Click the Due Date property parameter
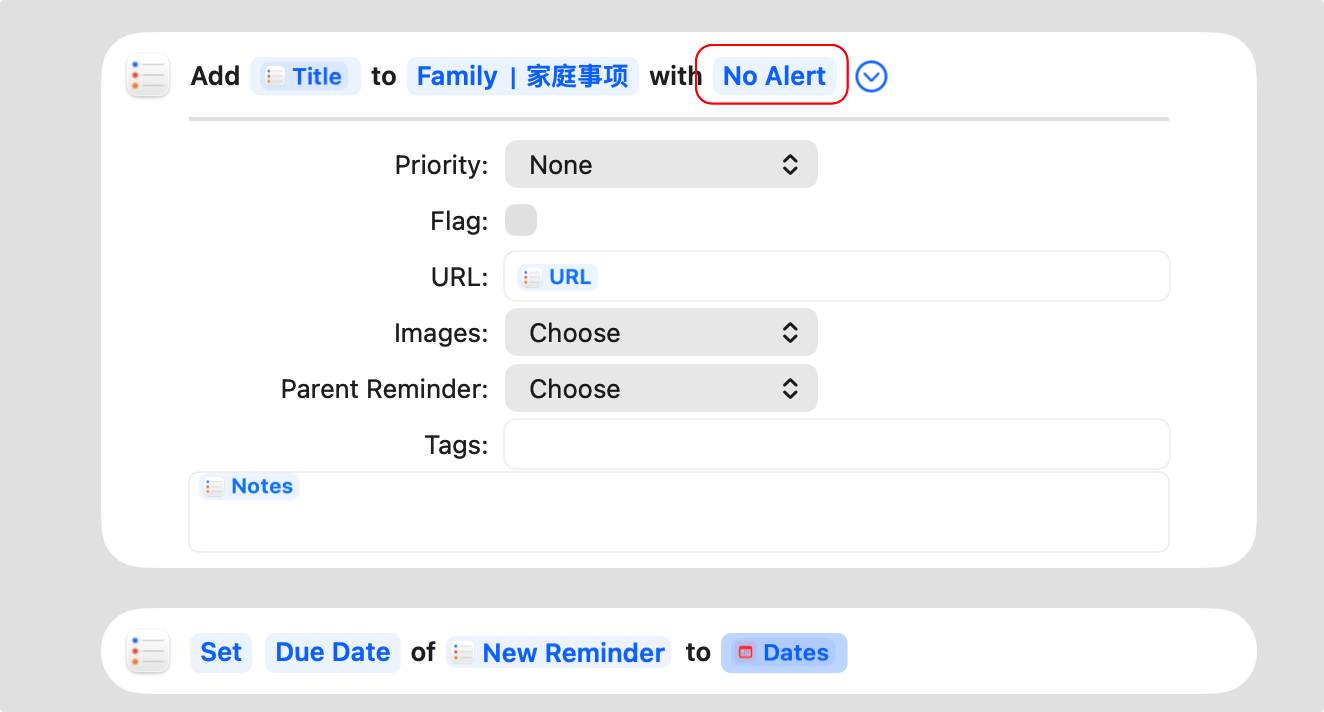Viewport: 1324px width, 712px height. pos(332,653)
